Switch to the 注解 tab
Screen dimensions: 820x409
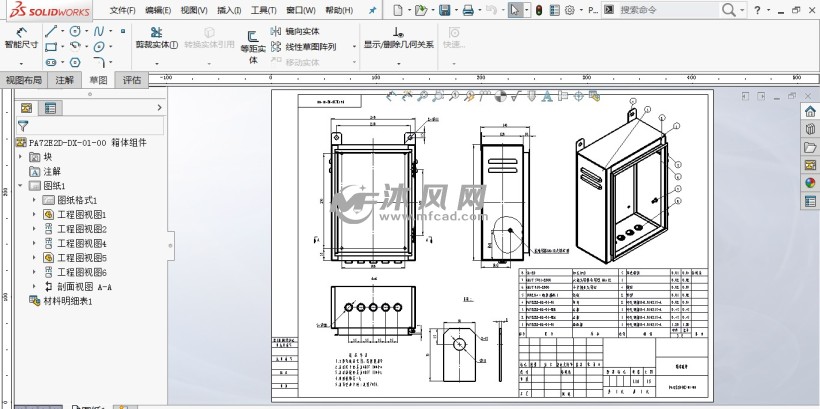point(64,80)
